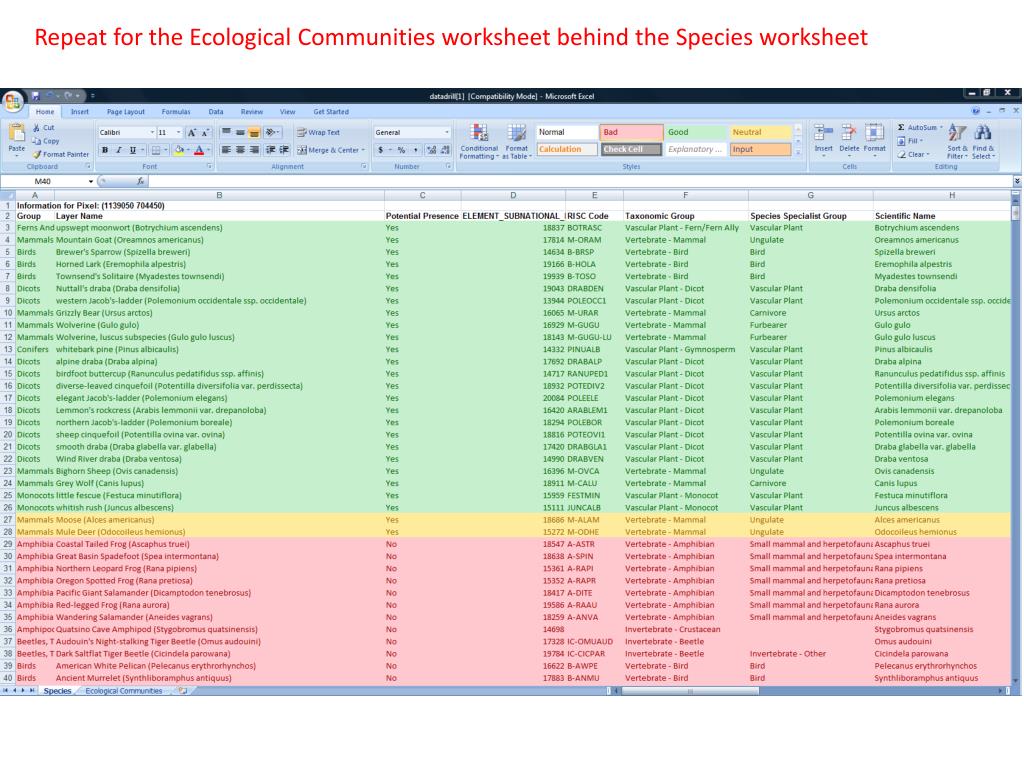
Task: Open Excel Help icon
Action: 976,111
